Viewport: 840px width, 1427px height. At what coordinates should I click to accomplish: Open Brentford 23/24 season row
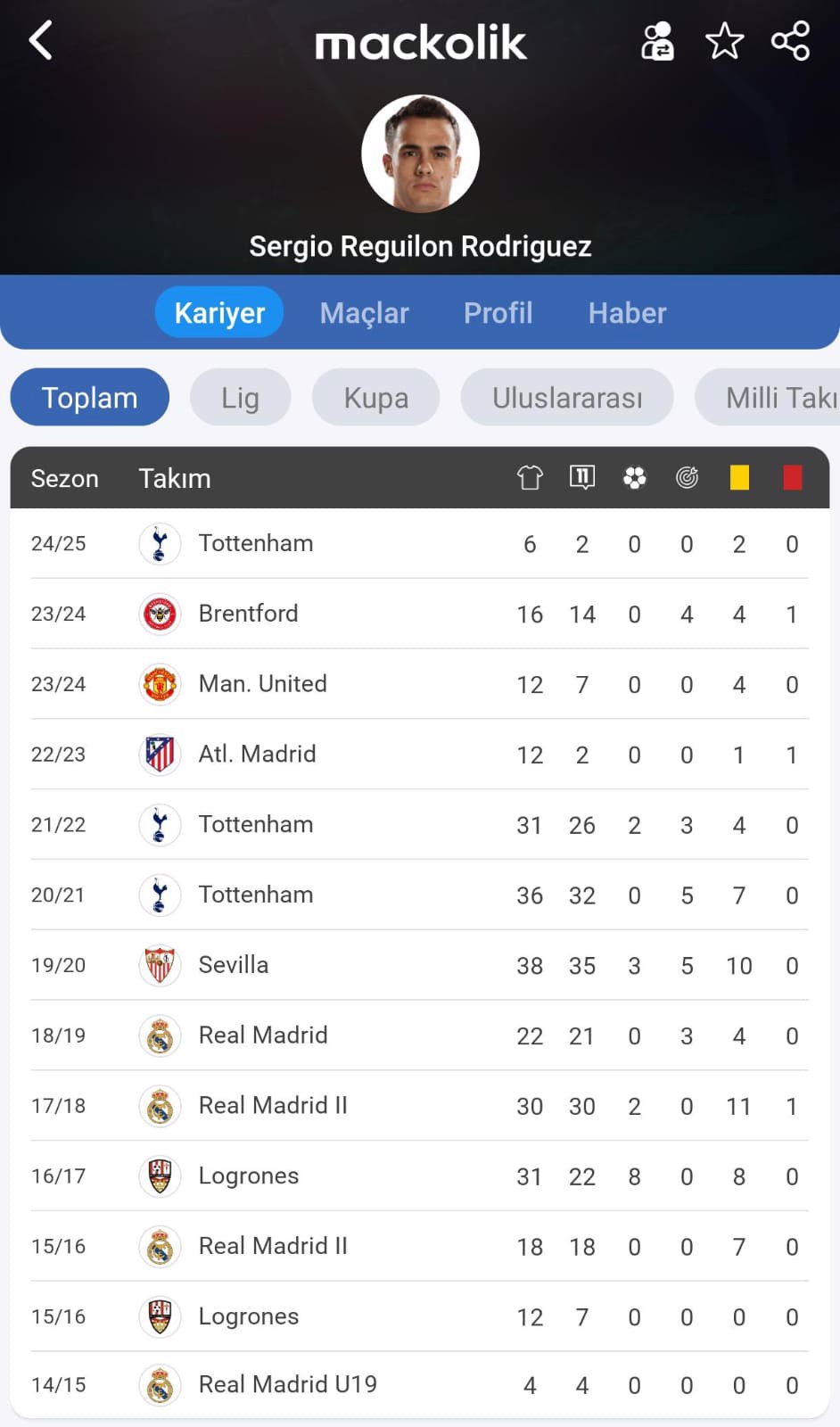click(419, 614)
